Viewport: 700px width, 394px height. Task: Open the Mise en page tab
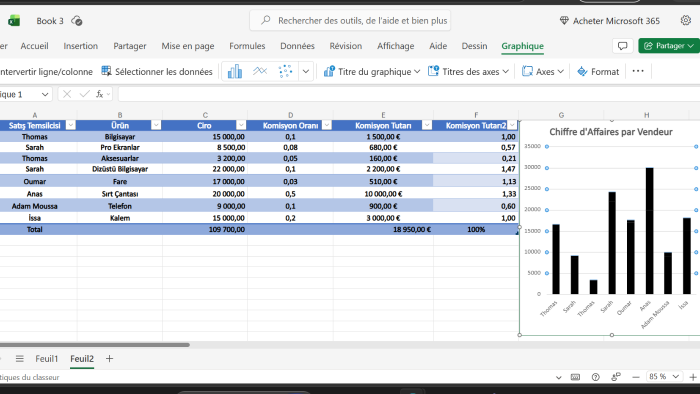(188, 46)
